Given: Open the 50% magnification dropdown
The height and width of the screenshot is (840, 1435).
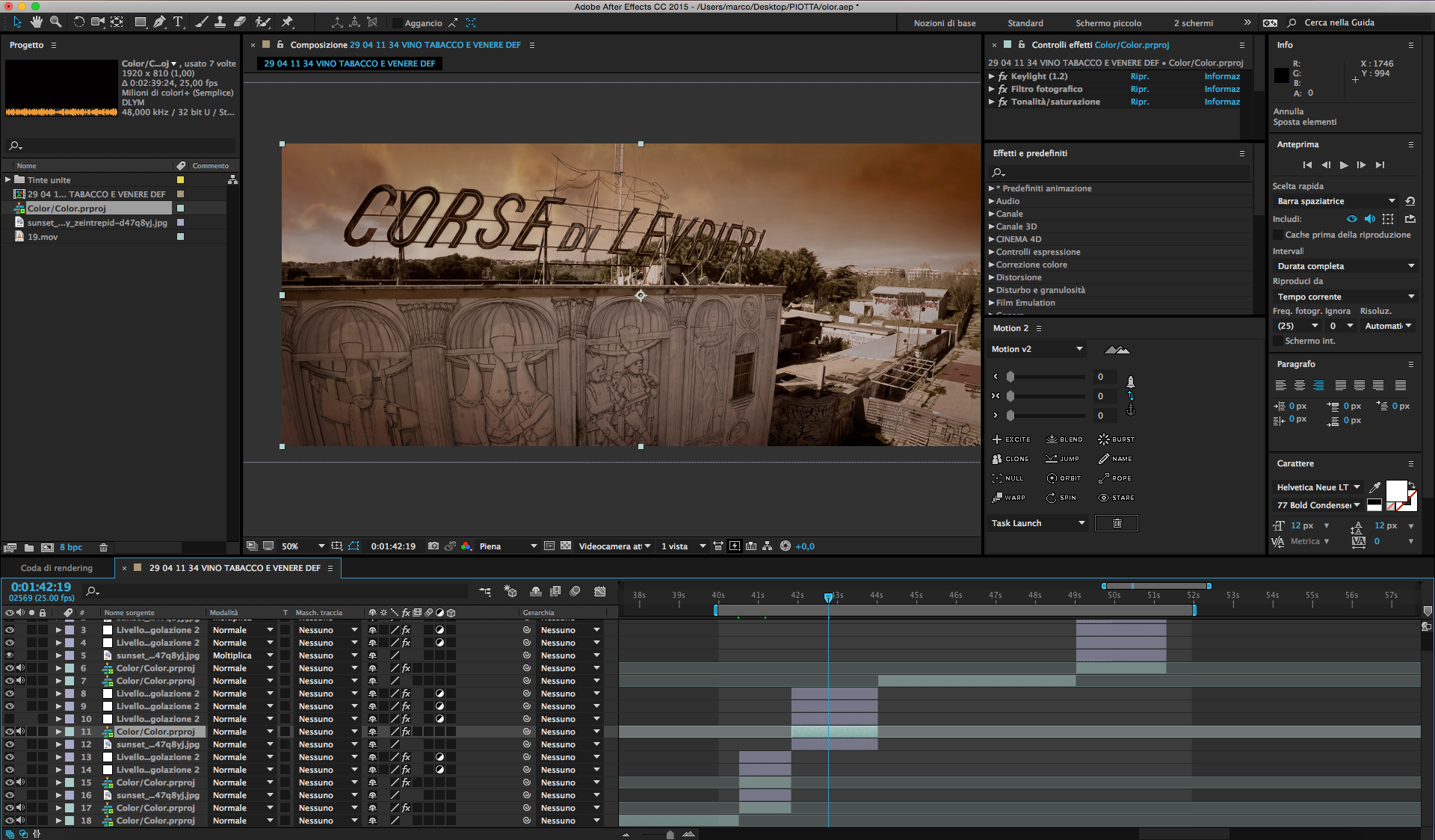Looking at the screenshot, I should tap(303, 546).
